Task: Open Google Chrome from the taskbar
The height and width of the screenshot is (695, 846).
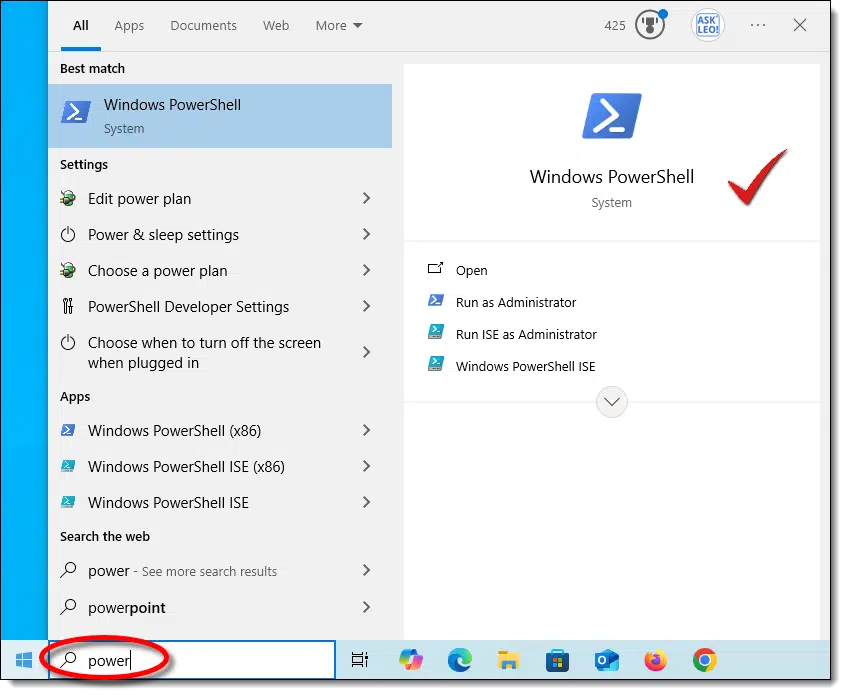Action: (x=705, y=660)
